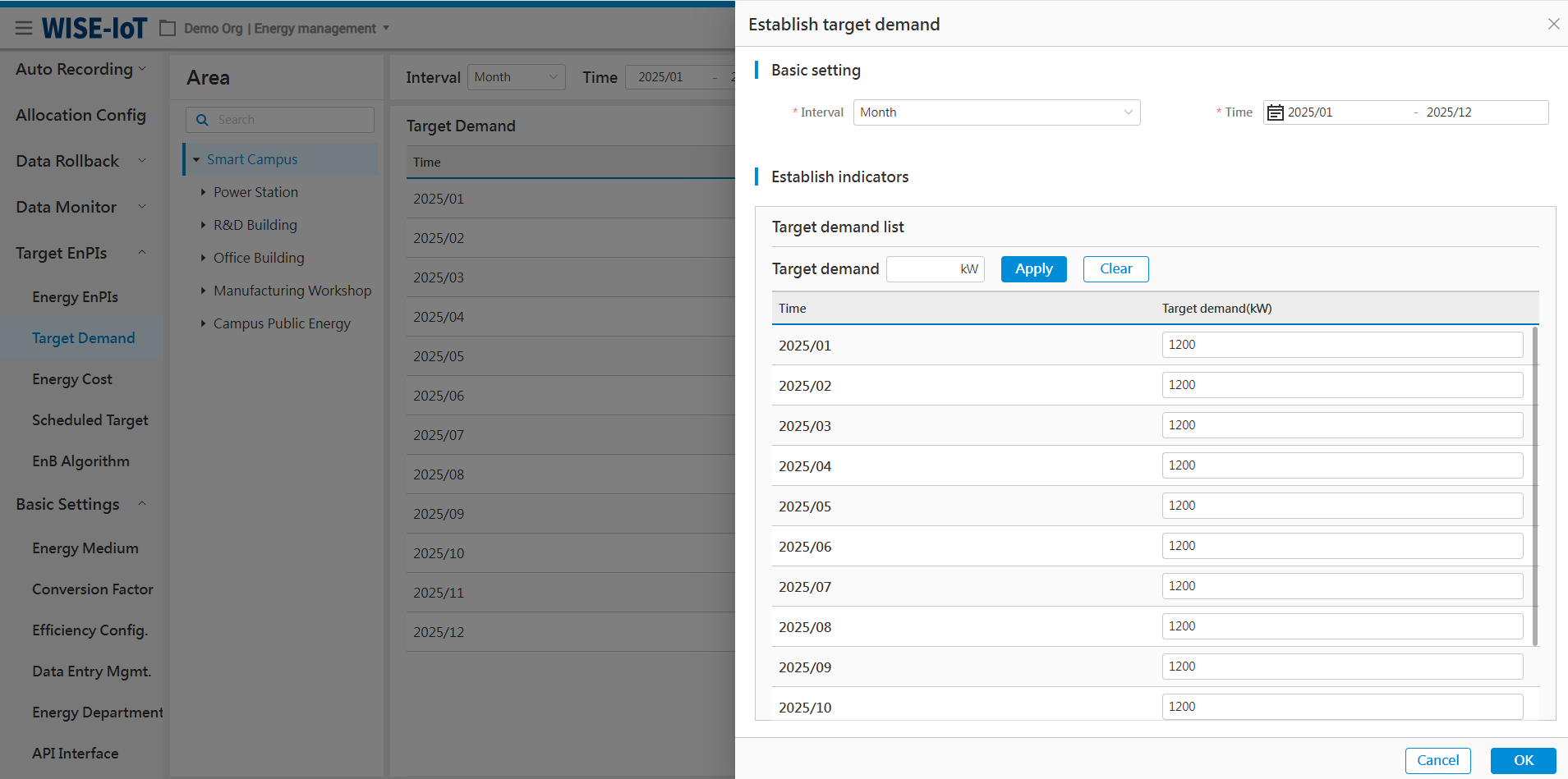The image size is (1568, 779).
Task: Expand the Power Station tree node
Action: click(x=203, y=192)
